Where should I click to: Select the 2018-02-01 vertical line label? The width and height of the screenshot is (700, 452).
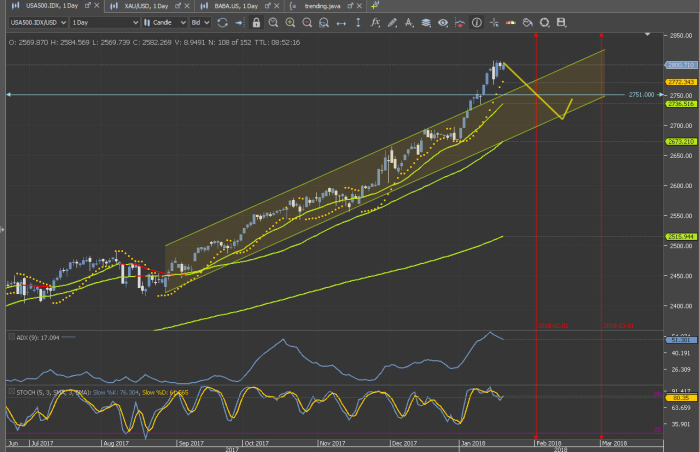[553, 326]
